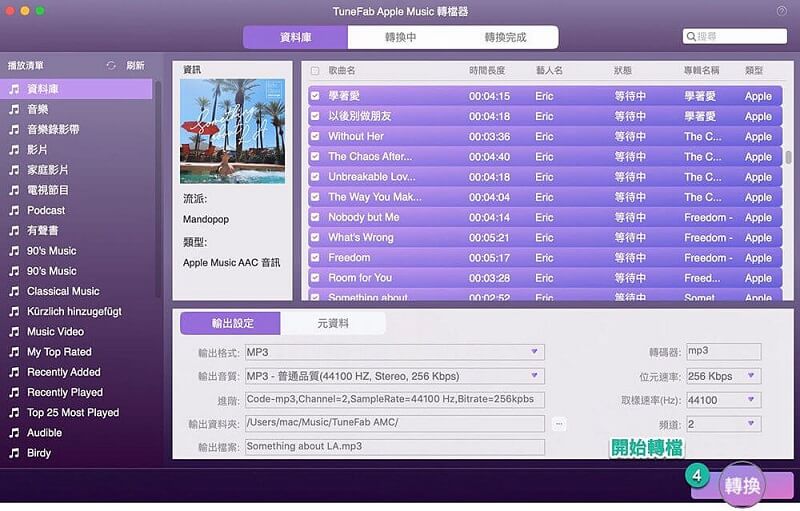The width and height of the screenshot is (800, 511).
Task: Click the music note icon beside 影片
Action: click(14, 150)
